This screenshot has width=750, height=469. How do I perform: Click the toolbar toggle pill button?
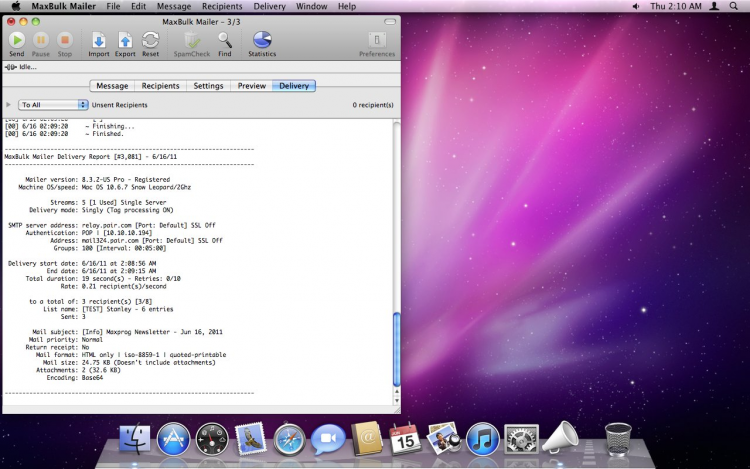[x=390, y=22]
